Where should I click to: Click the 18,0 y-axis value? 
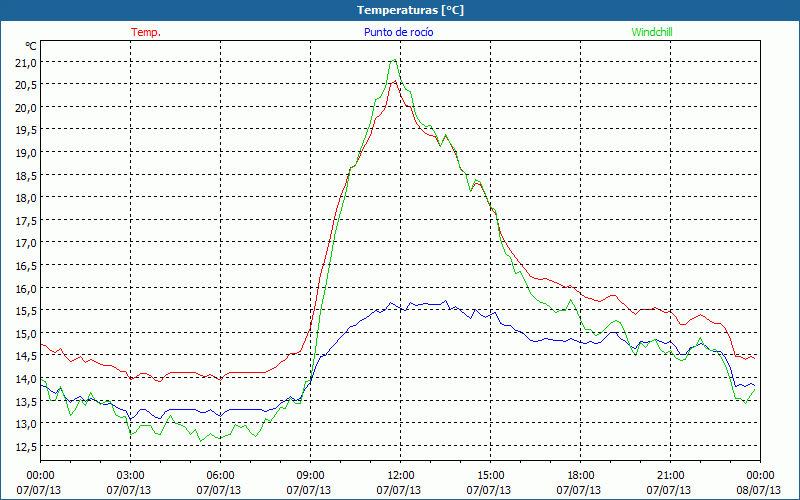point(26,198)
